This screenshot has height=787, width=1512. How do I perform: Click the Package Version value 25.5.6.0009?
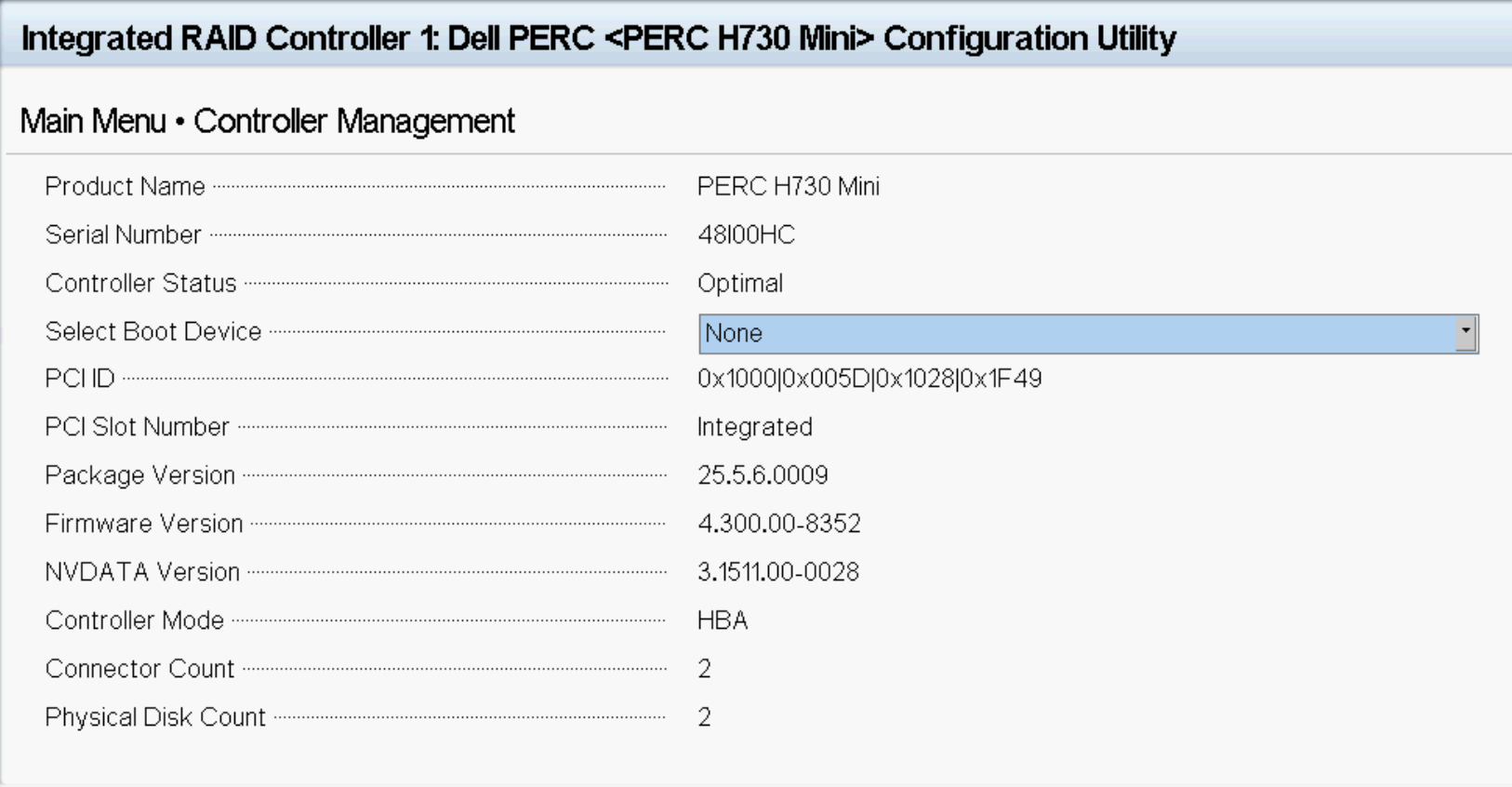763,475
